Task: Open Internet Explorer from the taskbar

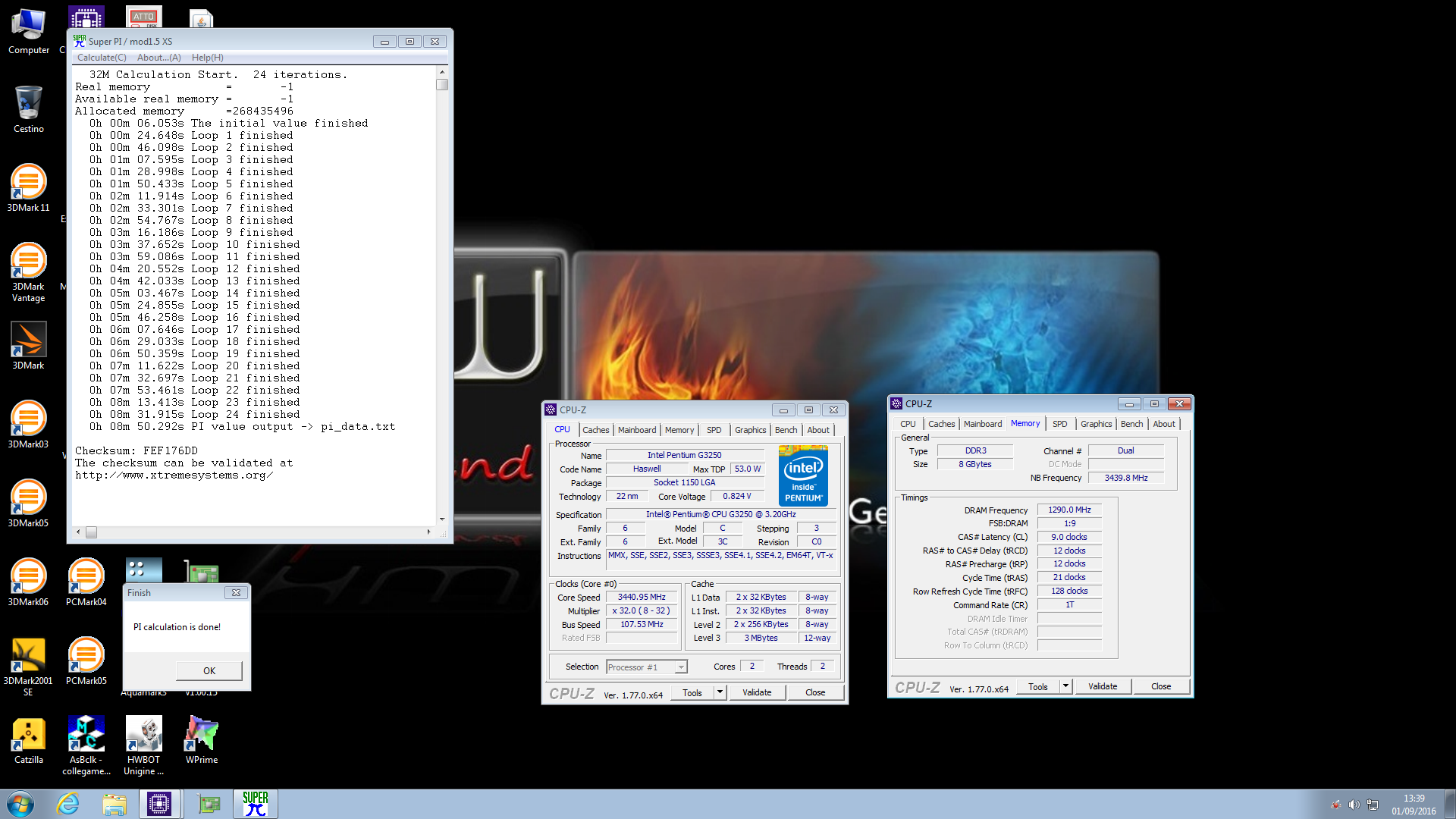Action: (68, 804)
